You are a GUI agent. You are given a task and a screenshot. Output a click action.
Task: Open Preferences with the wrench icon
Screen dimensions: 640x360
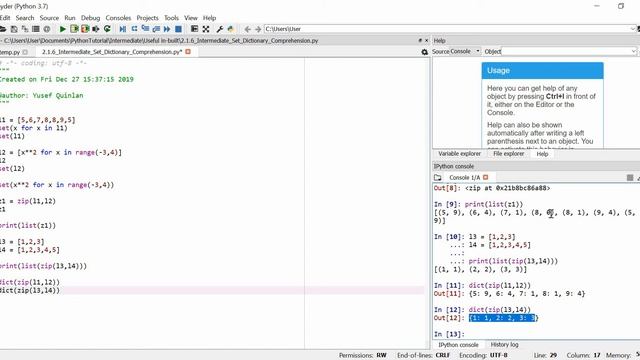(x=220, y=29)
